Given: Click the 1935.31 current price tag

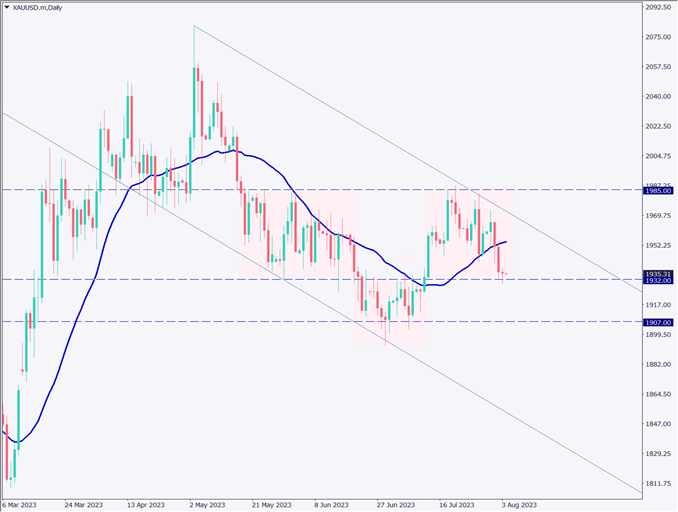Looking at the screenshot, I should coord(657,273).
